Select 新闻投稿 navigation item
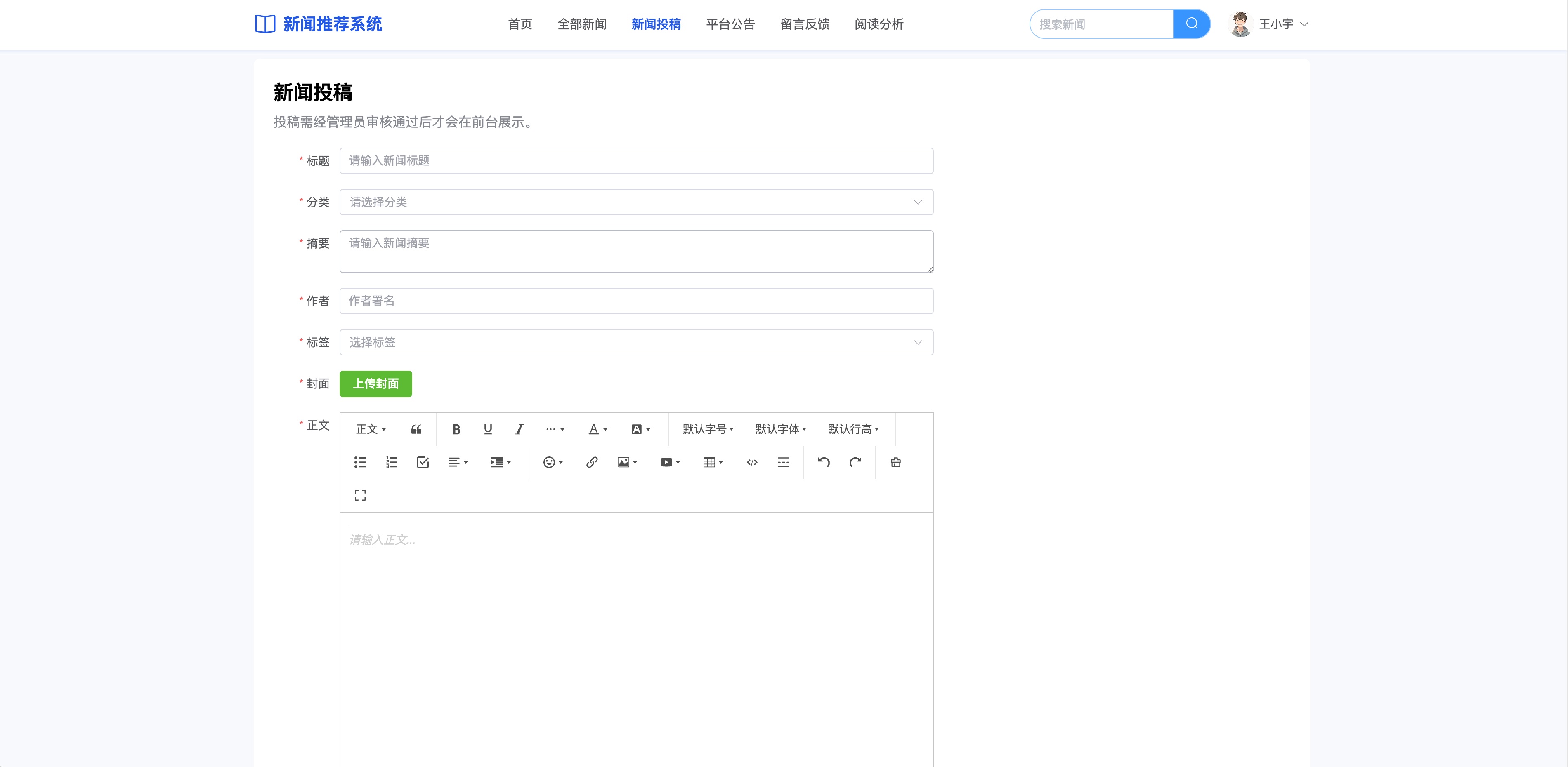 [x=656, y=24]
